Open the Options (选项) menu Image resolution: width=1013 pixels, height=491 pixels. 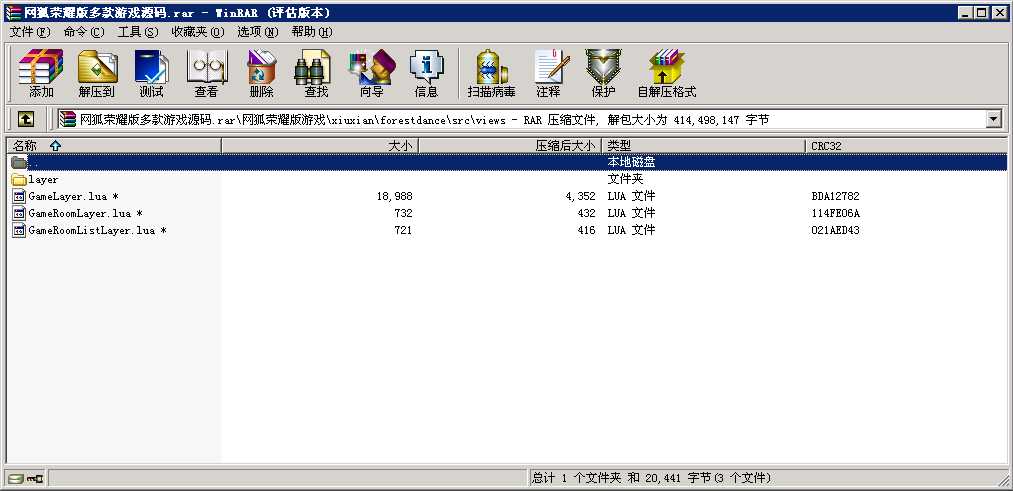(x=257, y=32)
